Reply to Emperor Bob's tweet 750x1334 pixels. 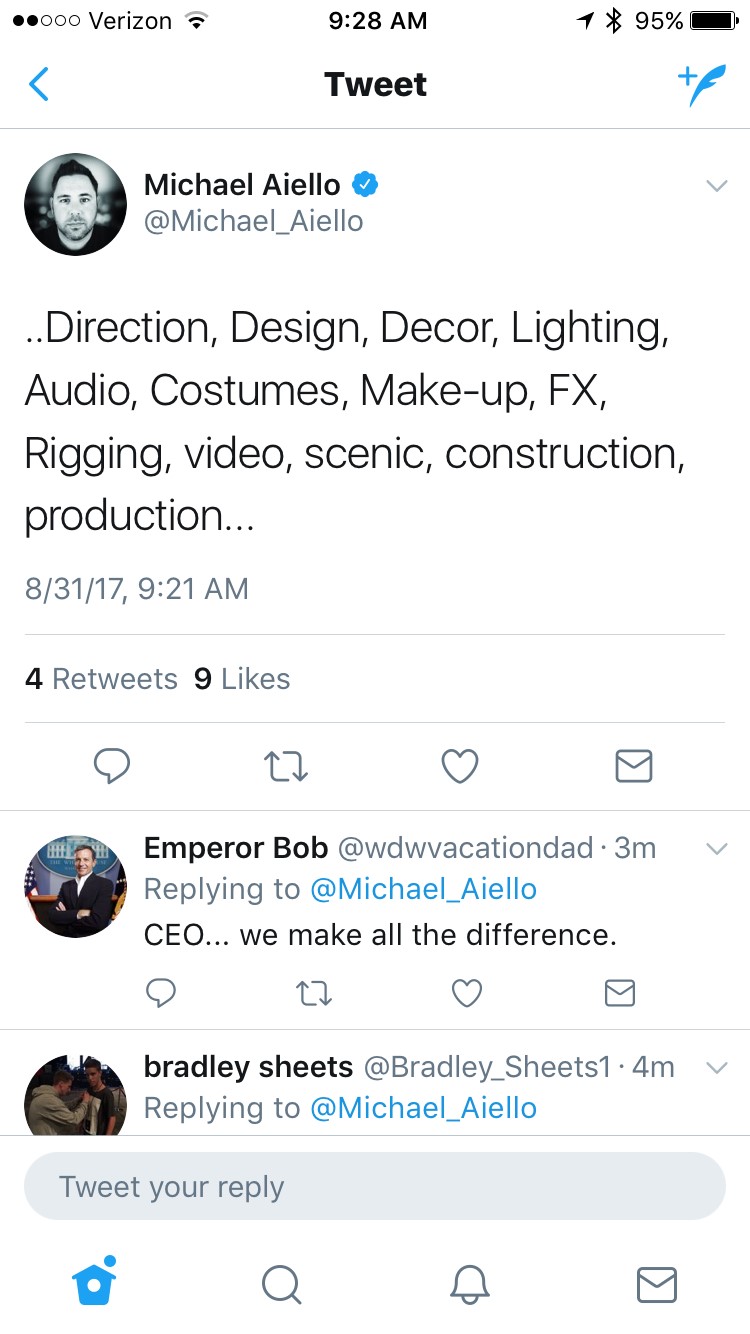click(161, 992)
